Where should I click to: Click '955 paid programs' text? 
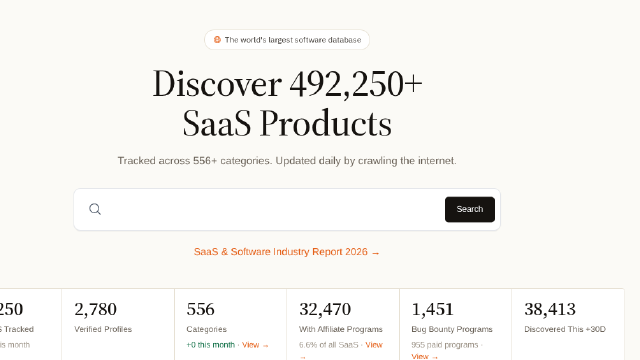(x=444, y=345)
